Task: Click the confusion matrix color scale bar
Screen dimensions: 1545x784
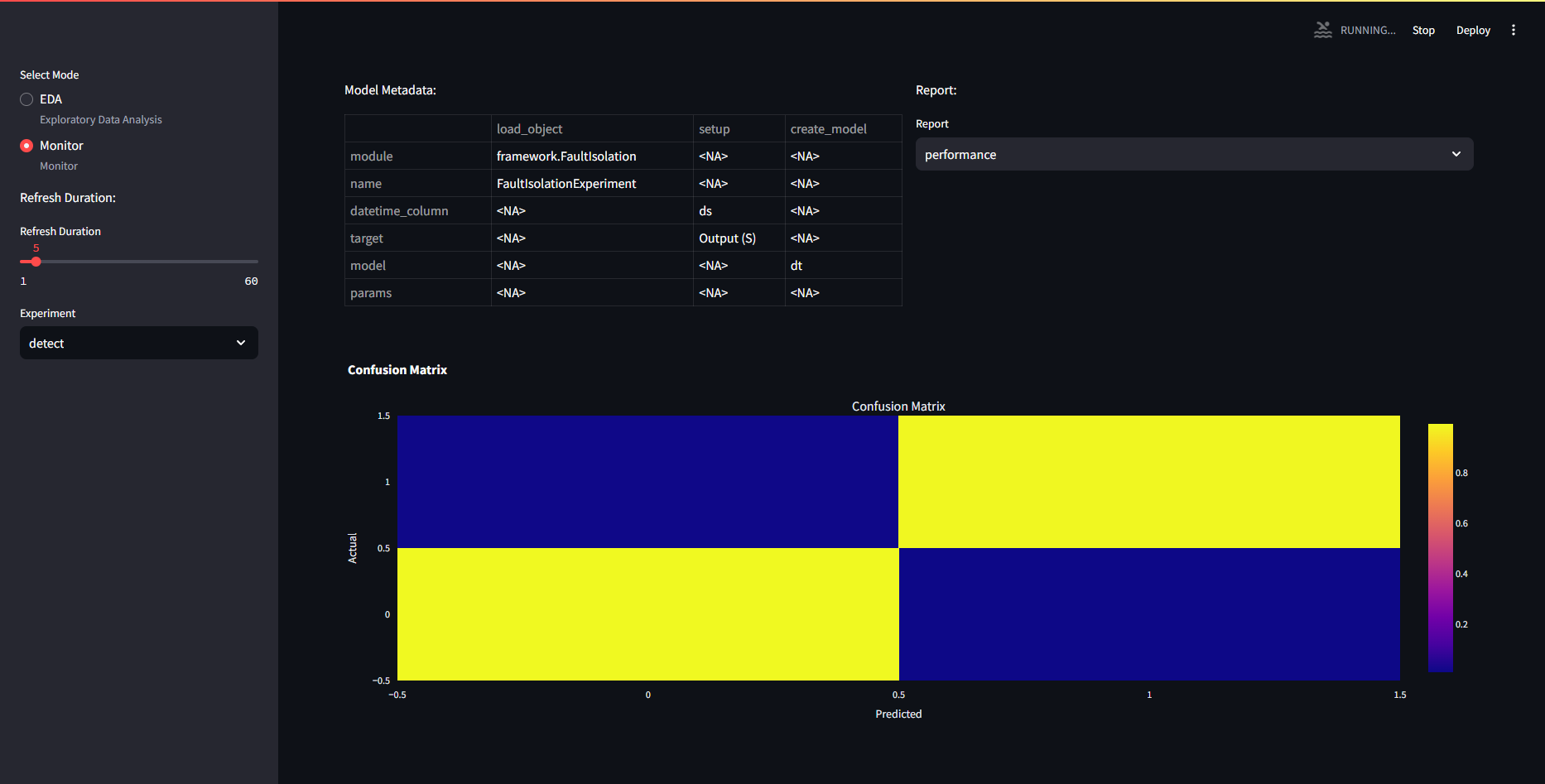Action: (1441, 548)
